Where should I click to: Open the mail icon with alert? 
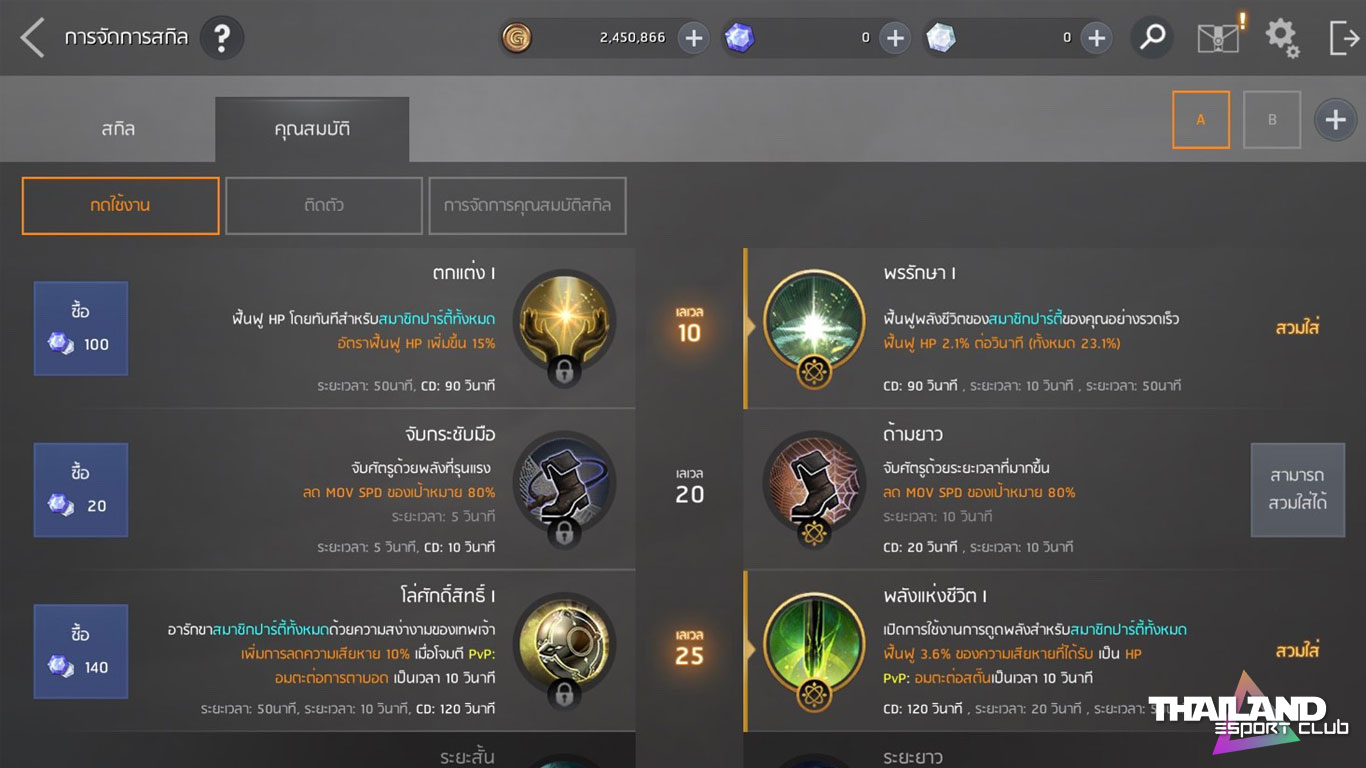(x=1219, y=37)
